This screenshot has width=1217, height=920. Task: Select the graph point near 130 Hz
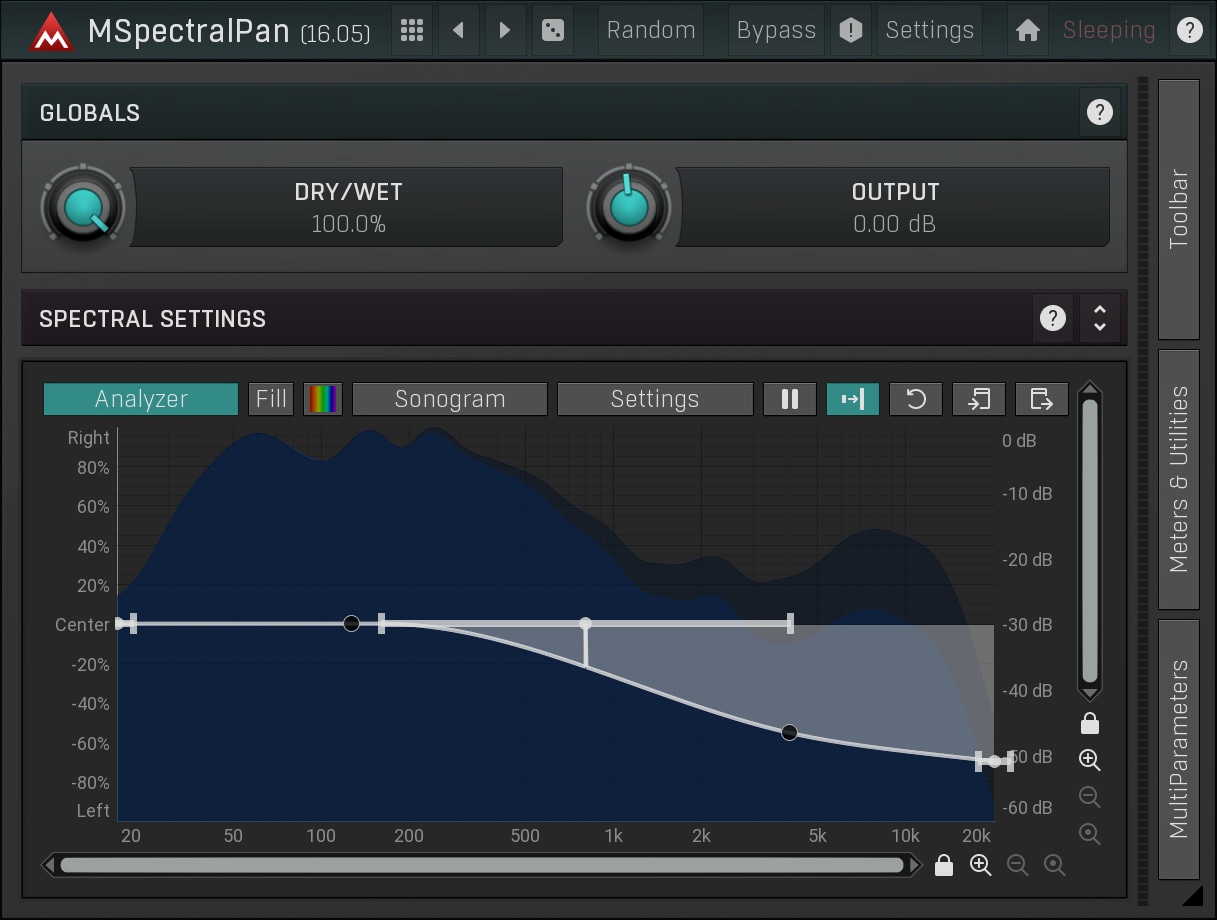point(351,623)
